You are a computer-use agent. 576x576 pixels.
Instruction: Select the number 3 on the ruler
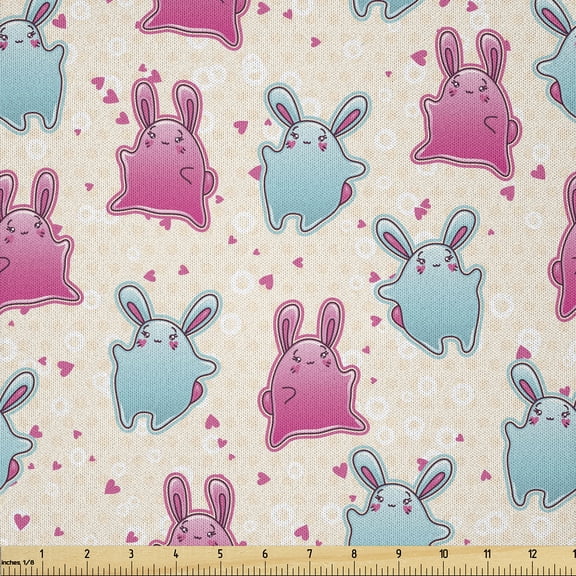131,554
